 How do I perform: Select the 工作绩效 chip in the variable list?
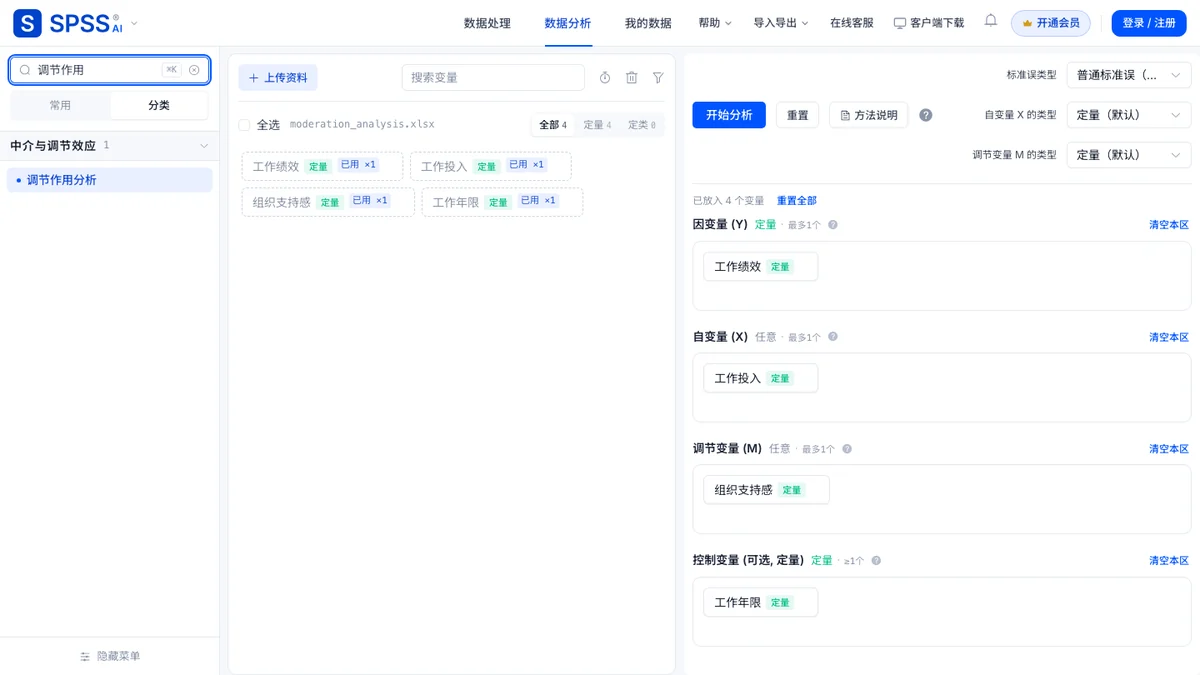[322, 166]
